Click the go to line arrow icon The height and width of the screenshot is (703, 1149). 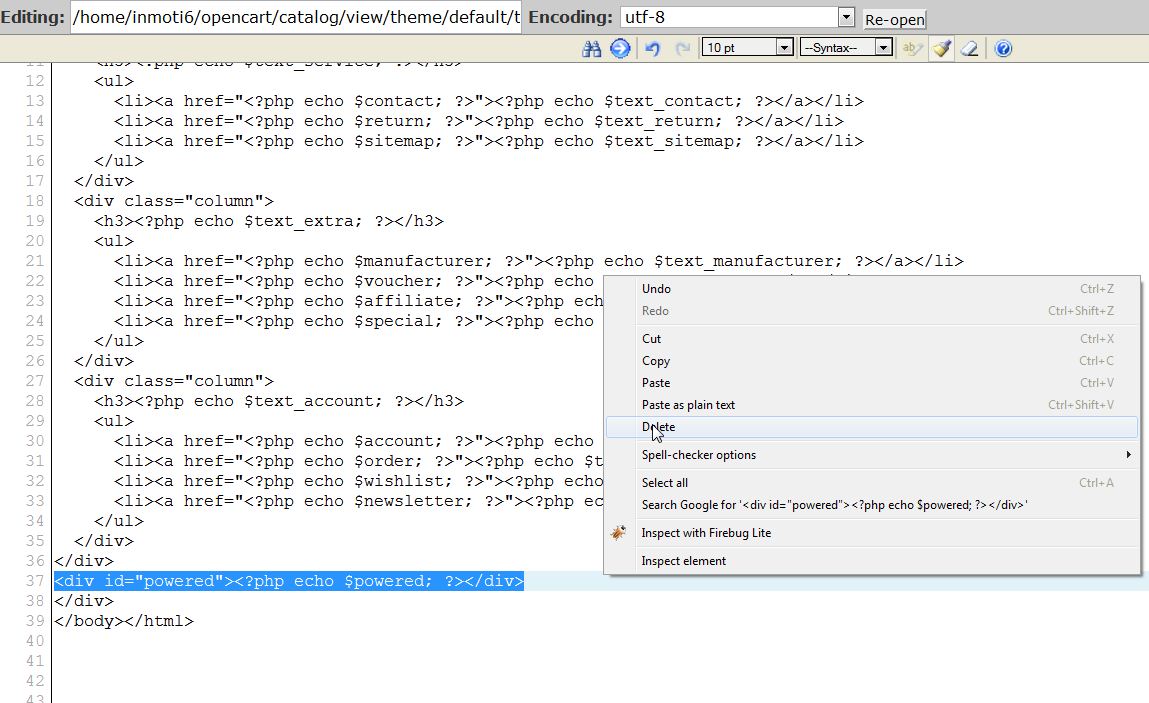620,48
